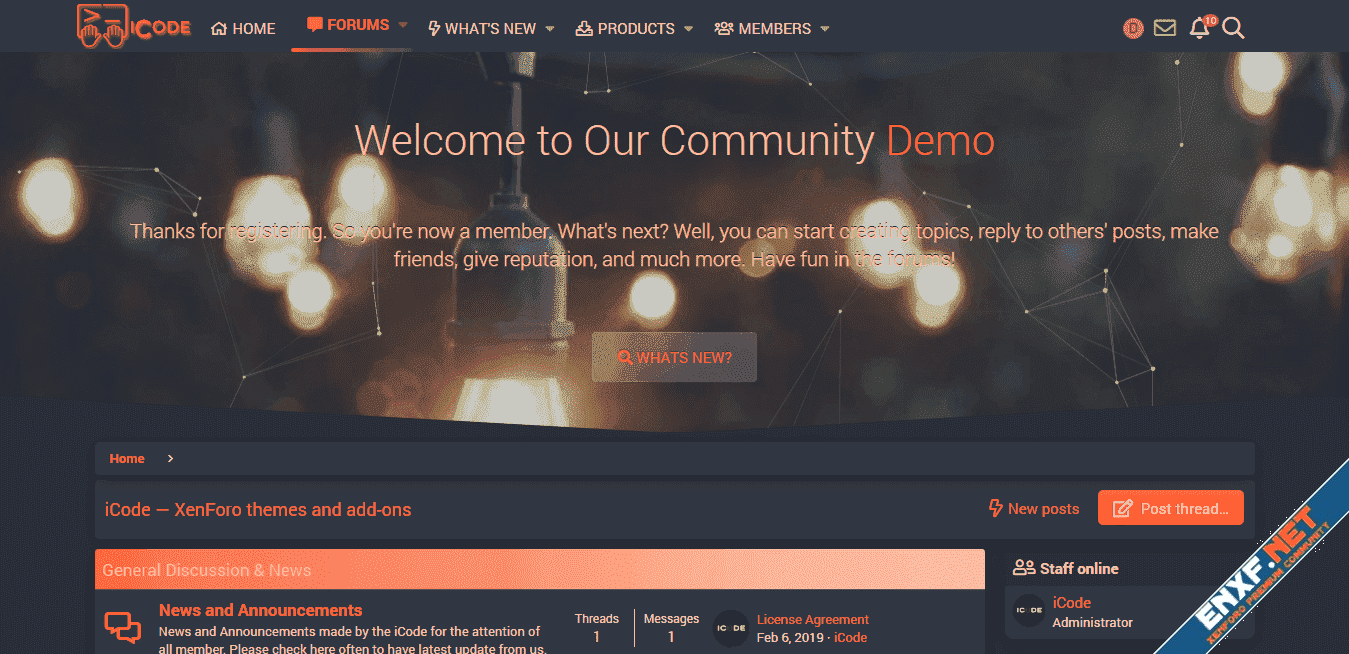
Task: Open the alerts bell icon
Action: (1200, 28)
